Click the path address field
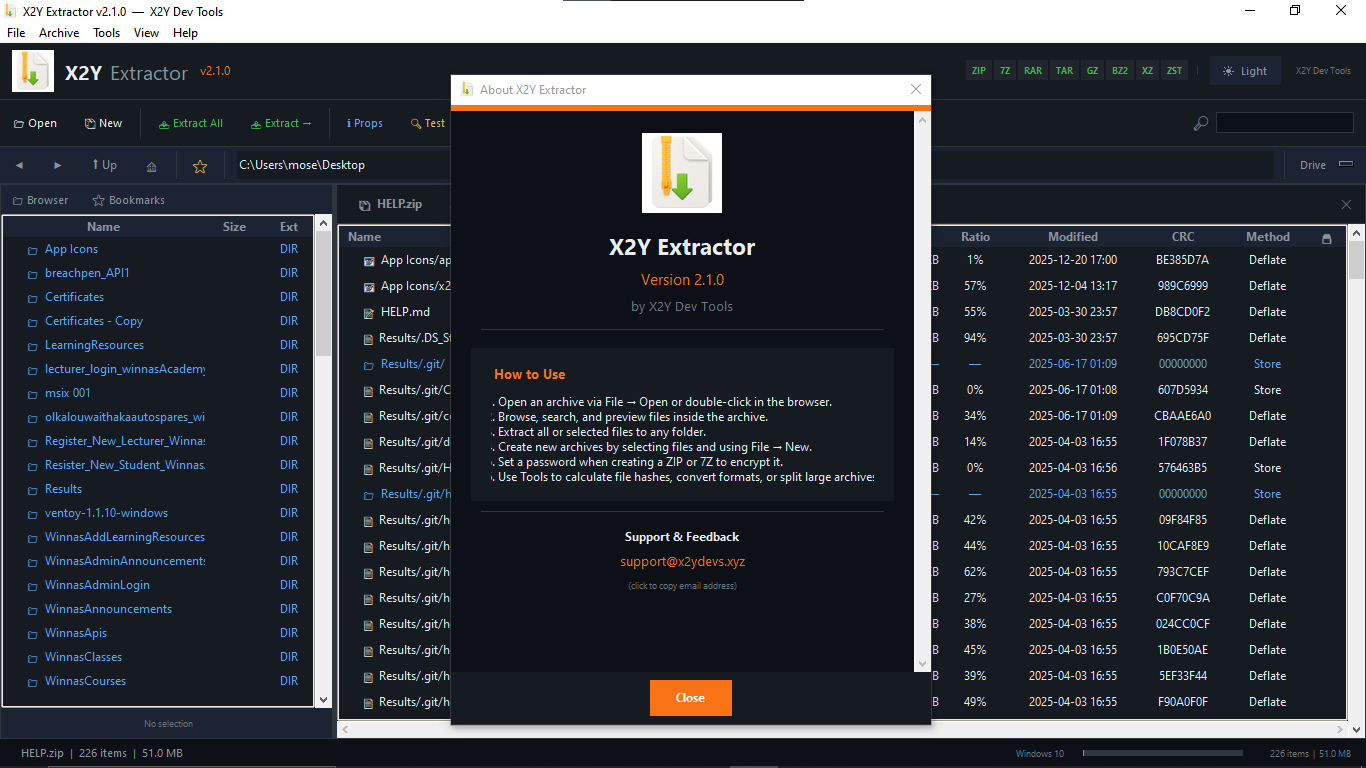The image size is (1366, 768). (x=755, y=165)
